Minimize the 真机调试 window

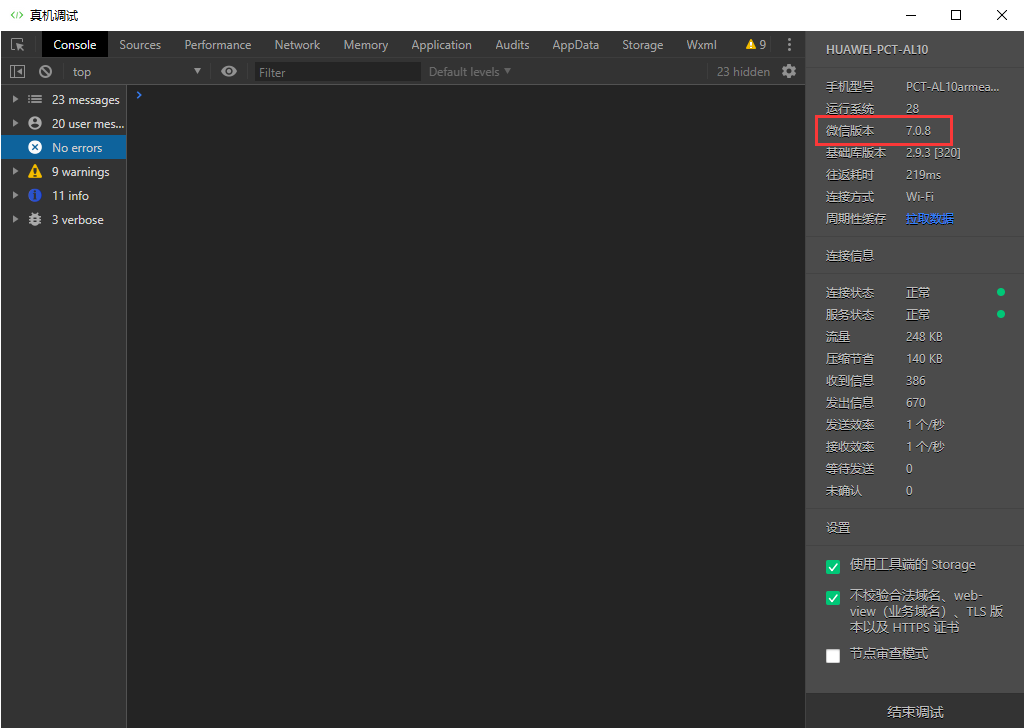(911, 15)
